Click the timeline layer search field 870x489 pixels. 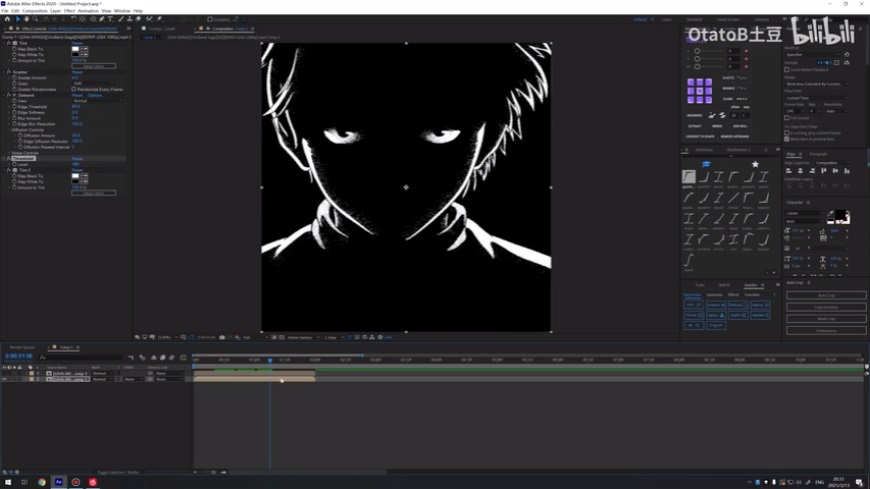coord(81,357)
